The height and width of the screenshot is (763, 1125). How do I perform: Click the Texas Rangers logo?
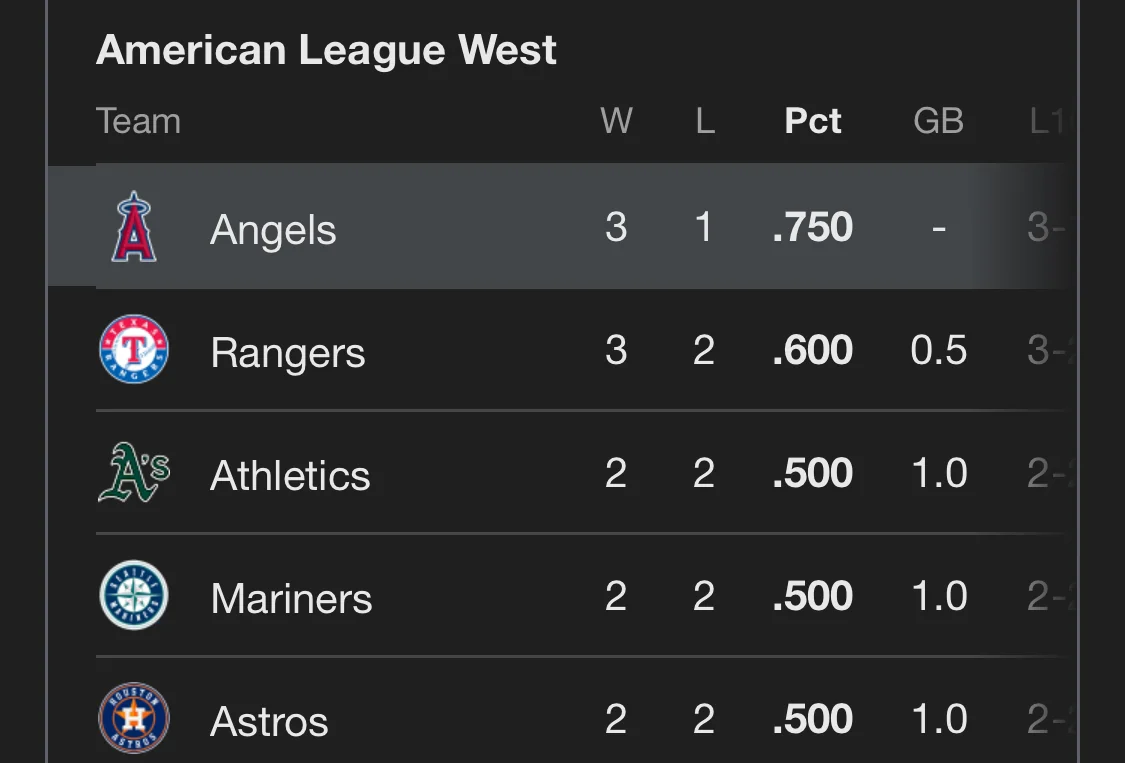[x=134, y=349]
